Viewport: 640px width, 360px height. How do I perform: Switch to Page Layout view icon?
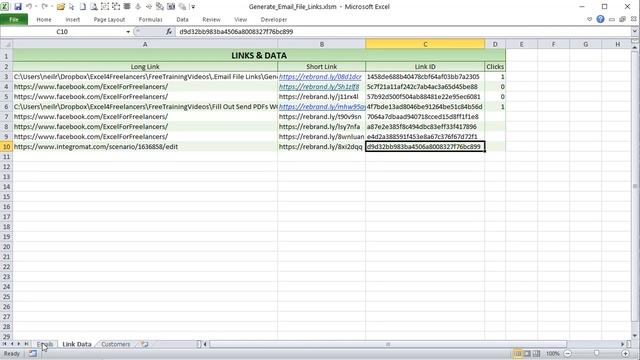click(x=527, y=353)
